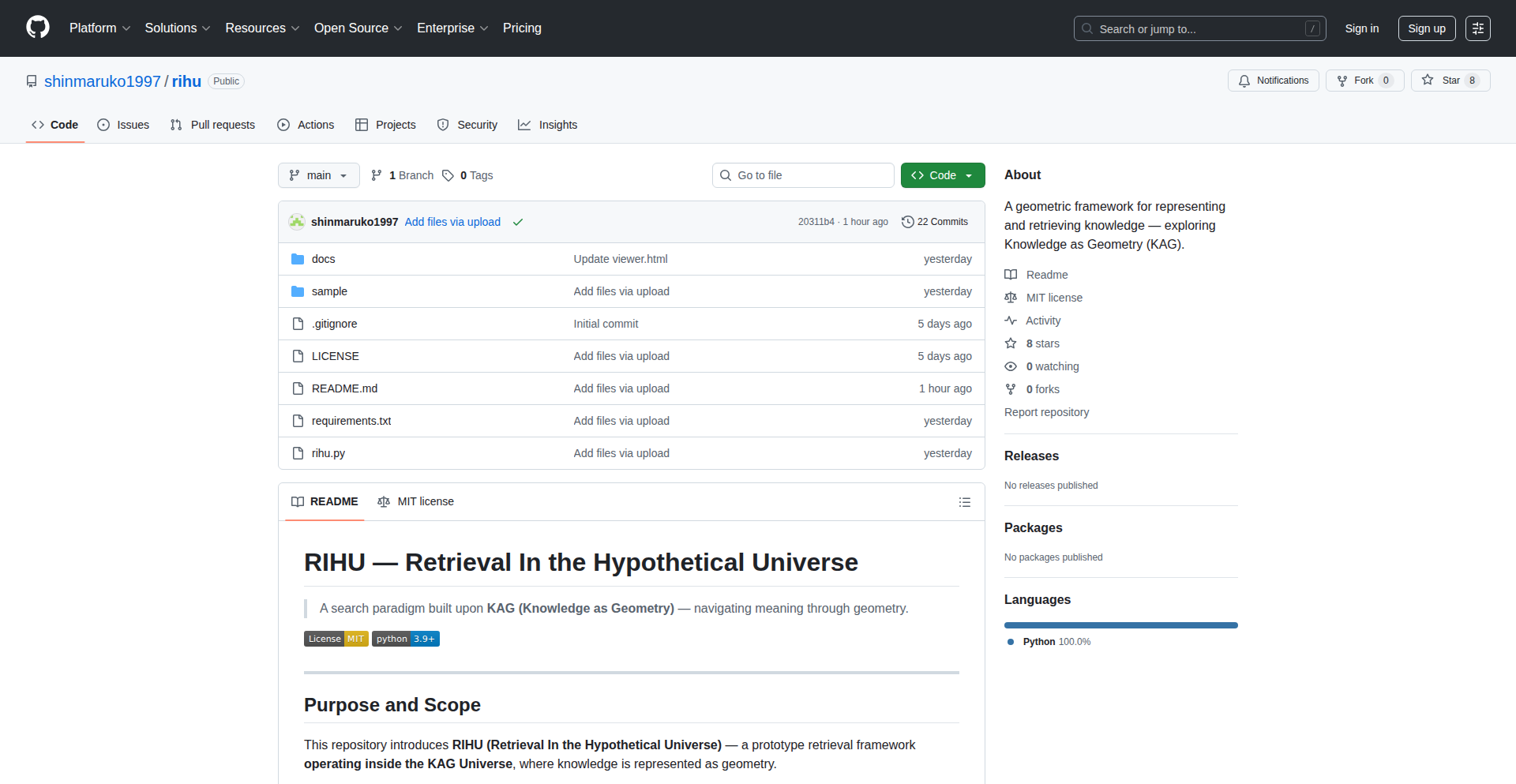1516x784 pixels.
Task: Open the docs folder
Action: [x=323, y=259]
